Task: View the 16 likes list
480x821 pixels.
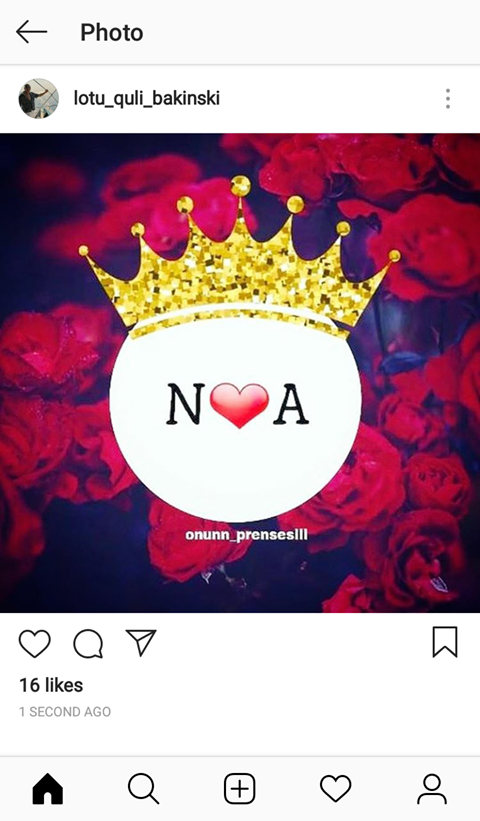Action: point(51,685)
